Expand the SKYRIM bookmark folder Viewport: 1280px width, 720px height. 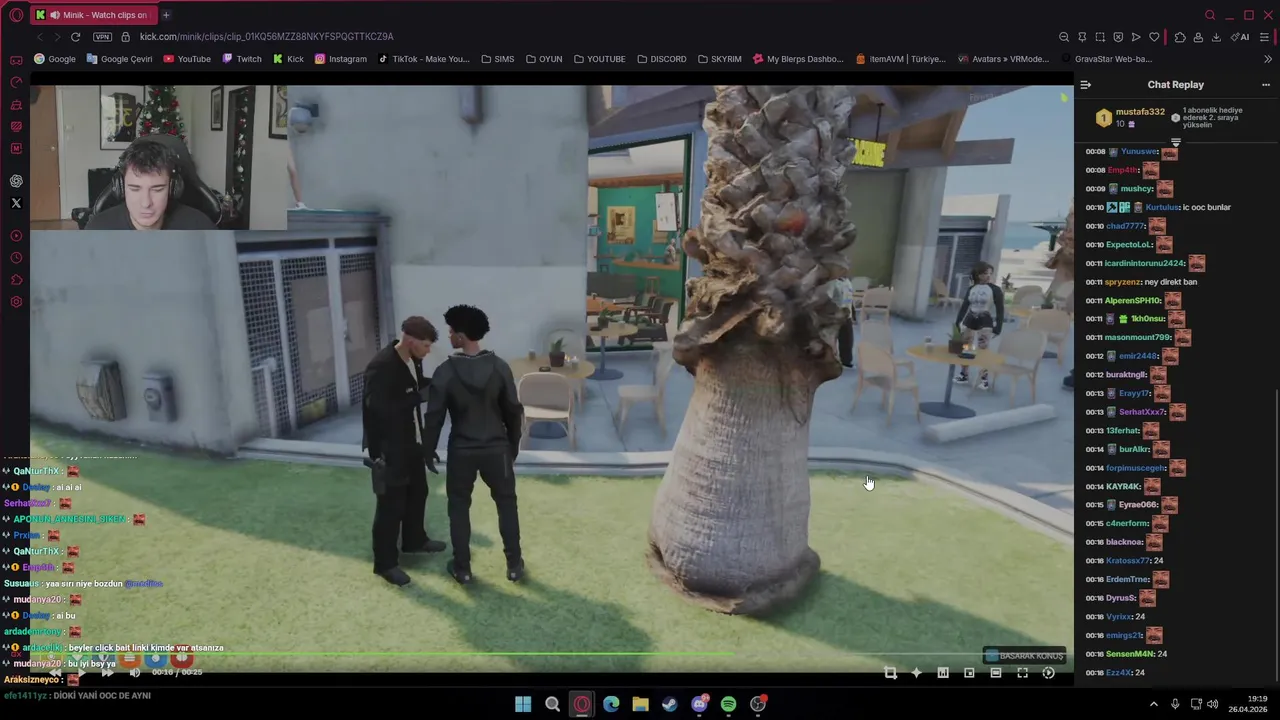(x=720, y=59)
